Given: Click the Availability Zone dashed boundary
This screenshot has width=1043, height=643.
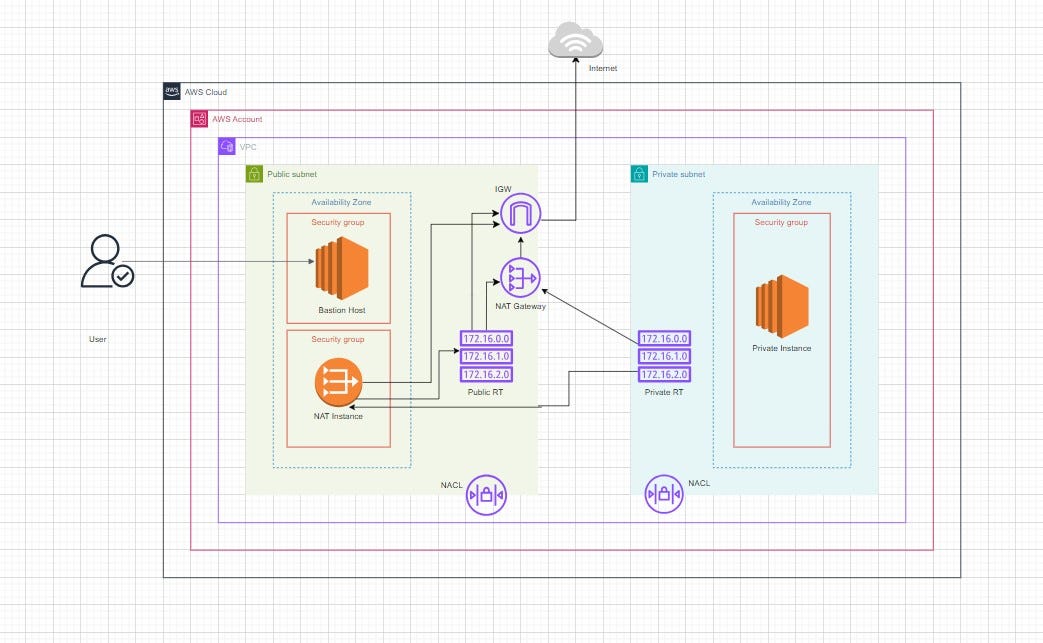Looking at the screenshot, I should click(340, 201).
